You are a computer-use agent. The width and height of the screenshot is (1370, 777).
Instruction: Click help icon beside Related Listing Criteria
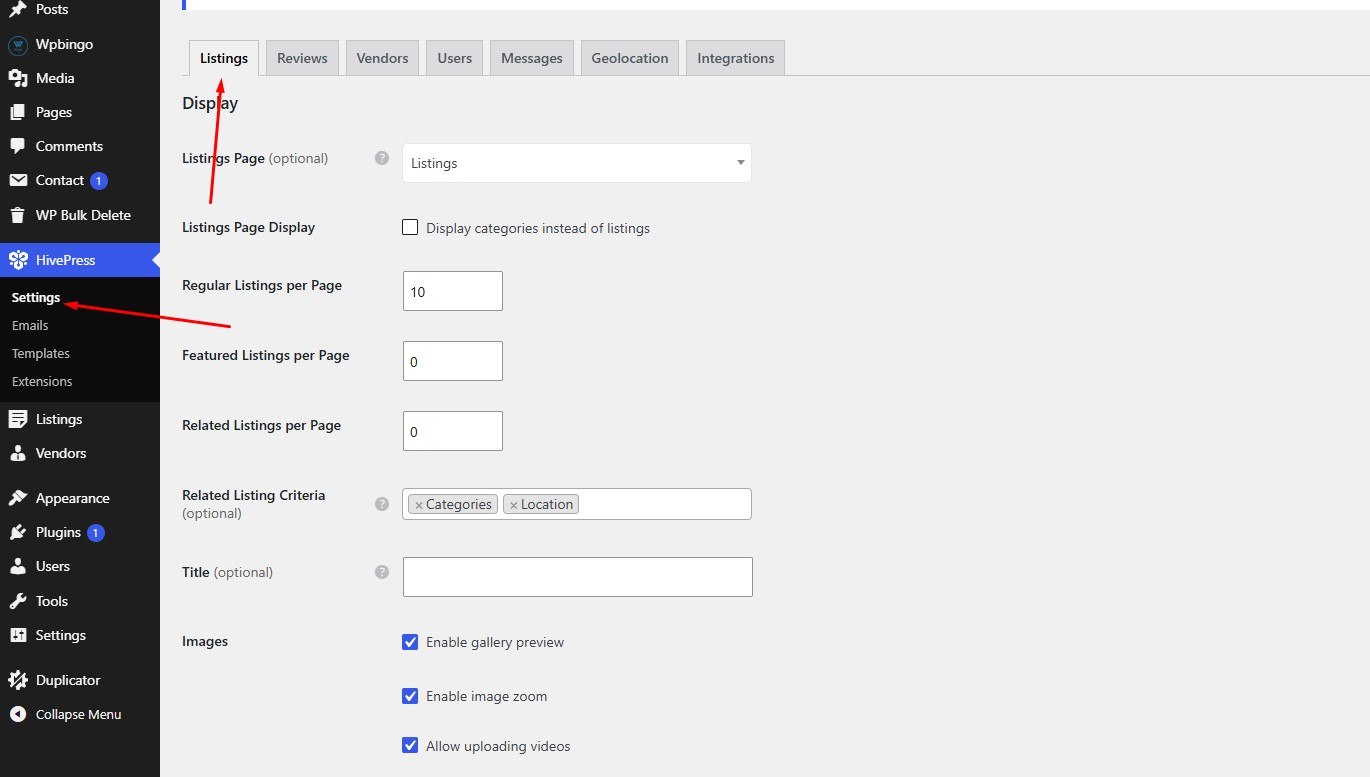click(381, 504)
